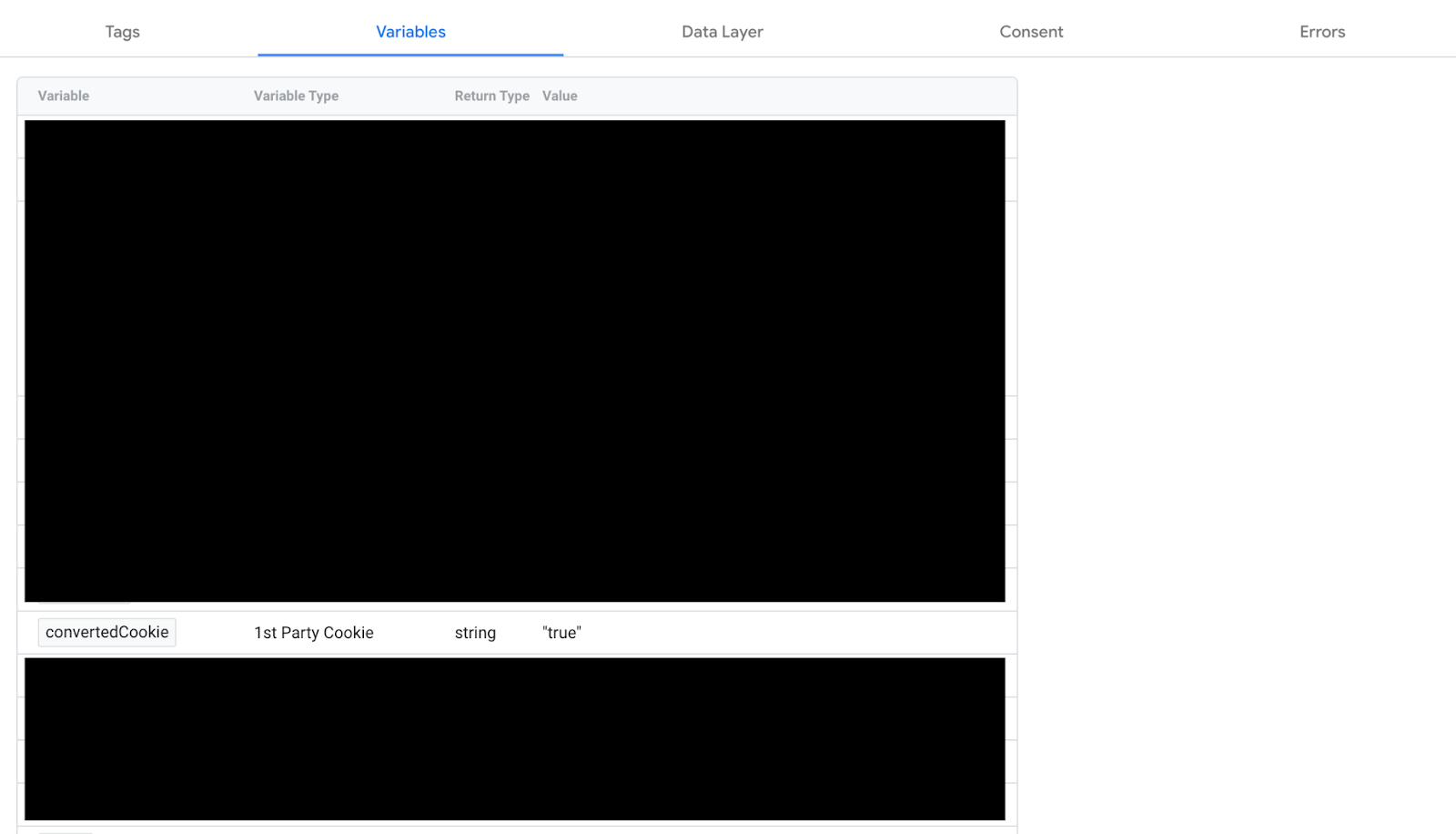Image resolution: width=1456 pixels, height=834 pixels.
Task: Open the Tags tab
Action: [122, 32]
